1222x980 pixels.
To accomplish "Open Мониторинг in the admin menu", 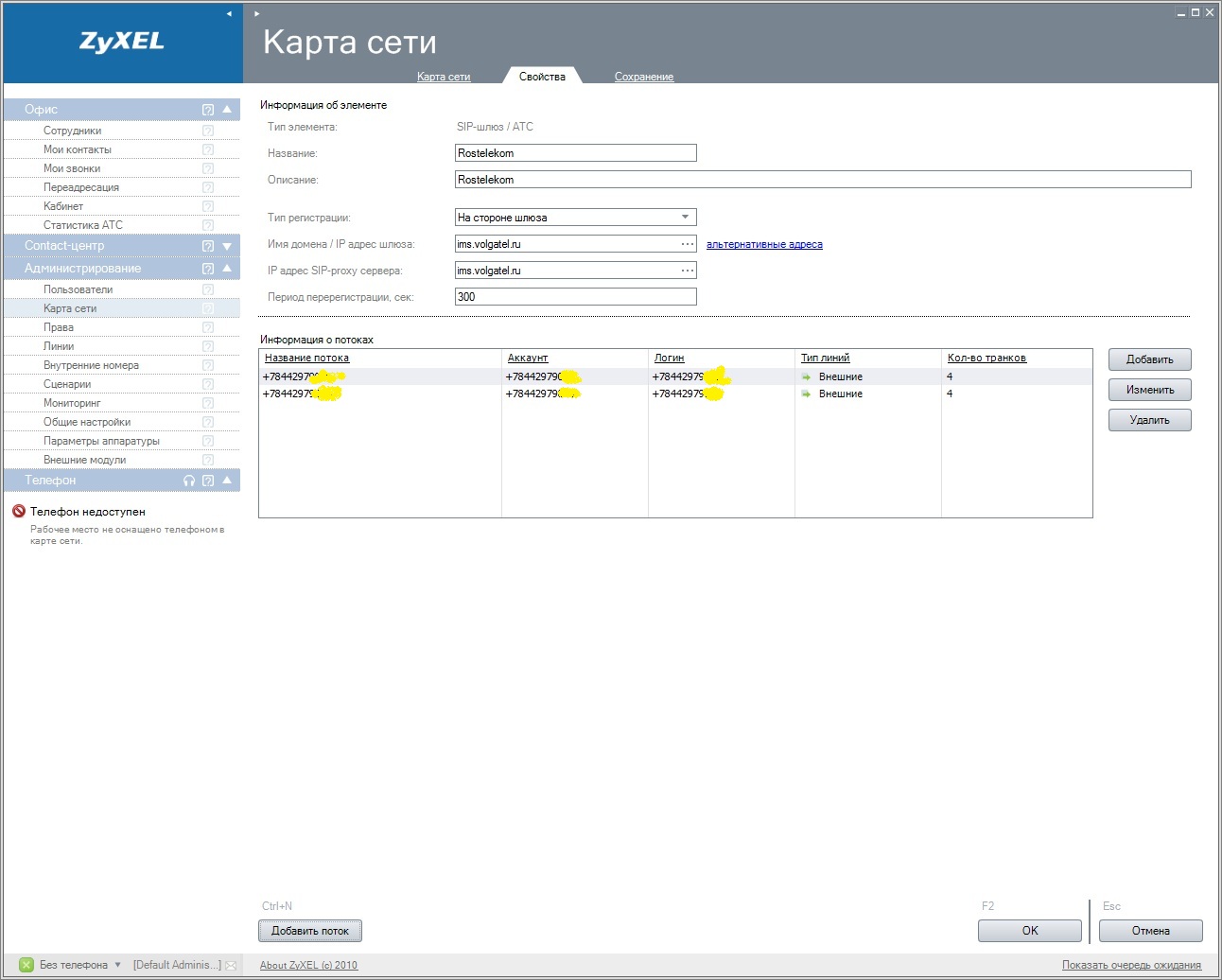I will (x=72, y=403).
